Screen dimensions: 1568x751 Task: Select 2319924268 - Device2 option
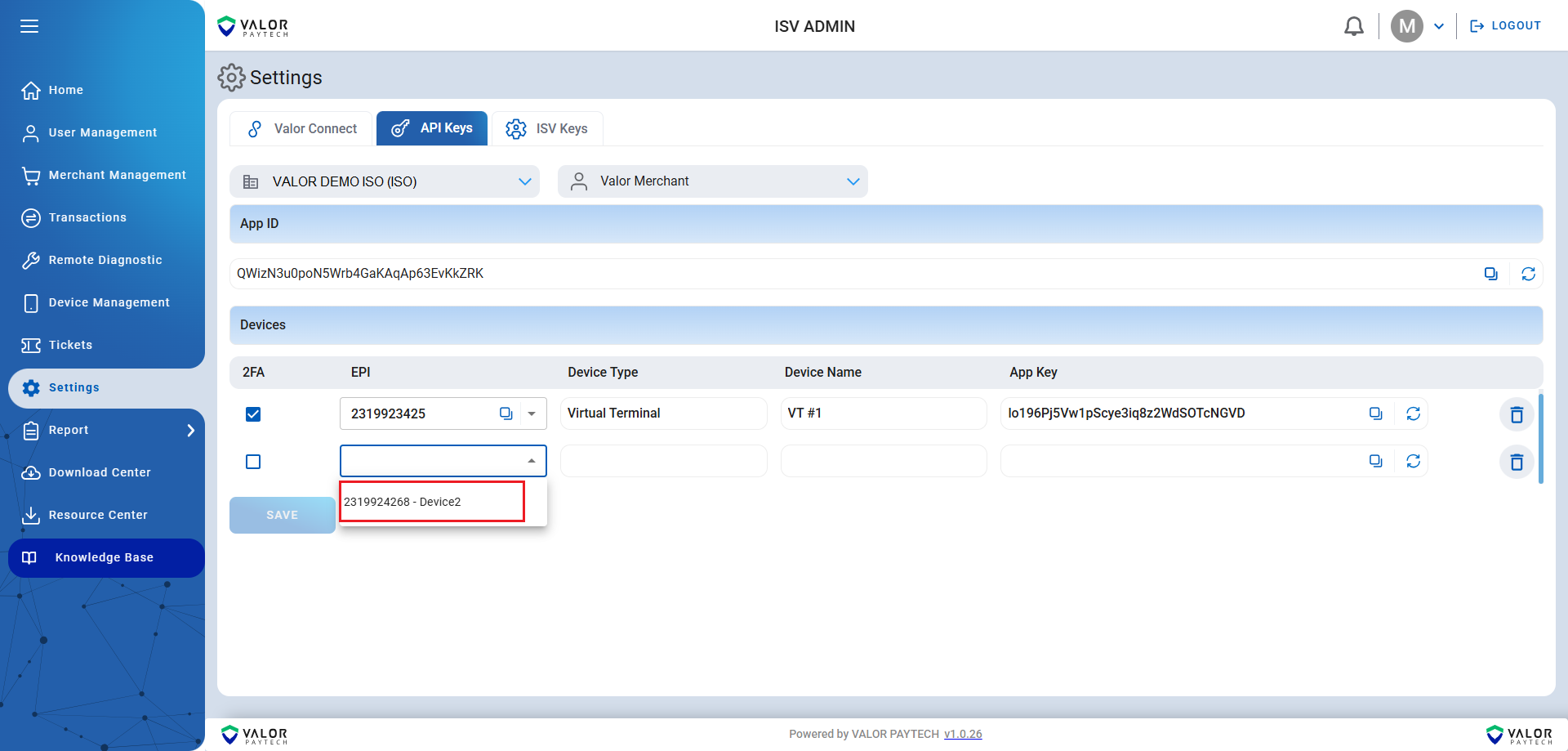pos(432,502)
